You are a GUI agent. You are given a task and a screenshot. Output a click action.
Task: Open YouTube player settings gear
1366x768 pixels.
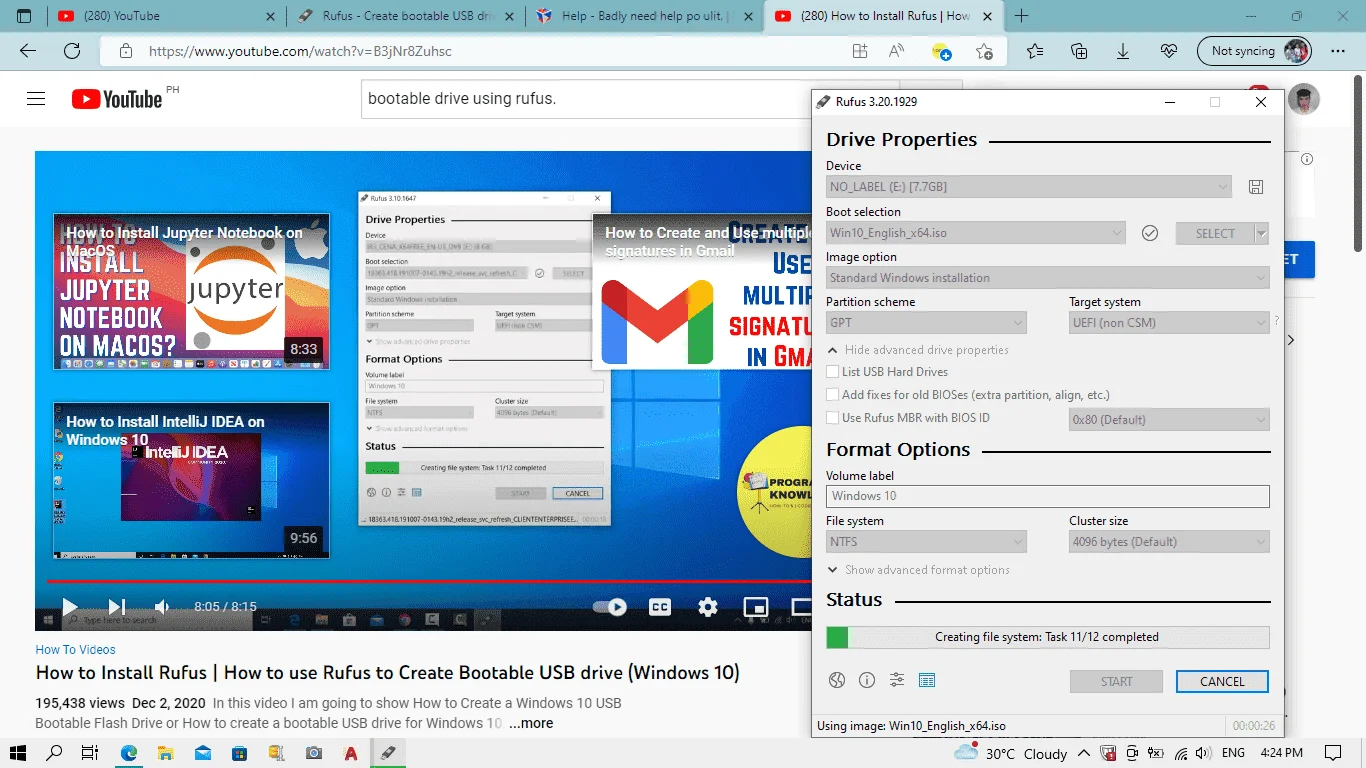pos(708,607)
